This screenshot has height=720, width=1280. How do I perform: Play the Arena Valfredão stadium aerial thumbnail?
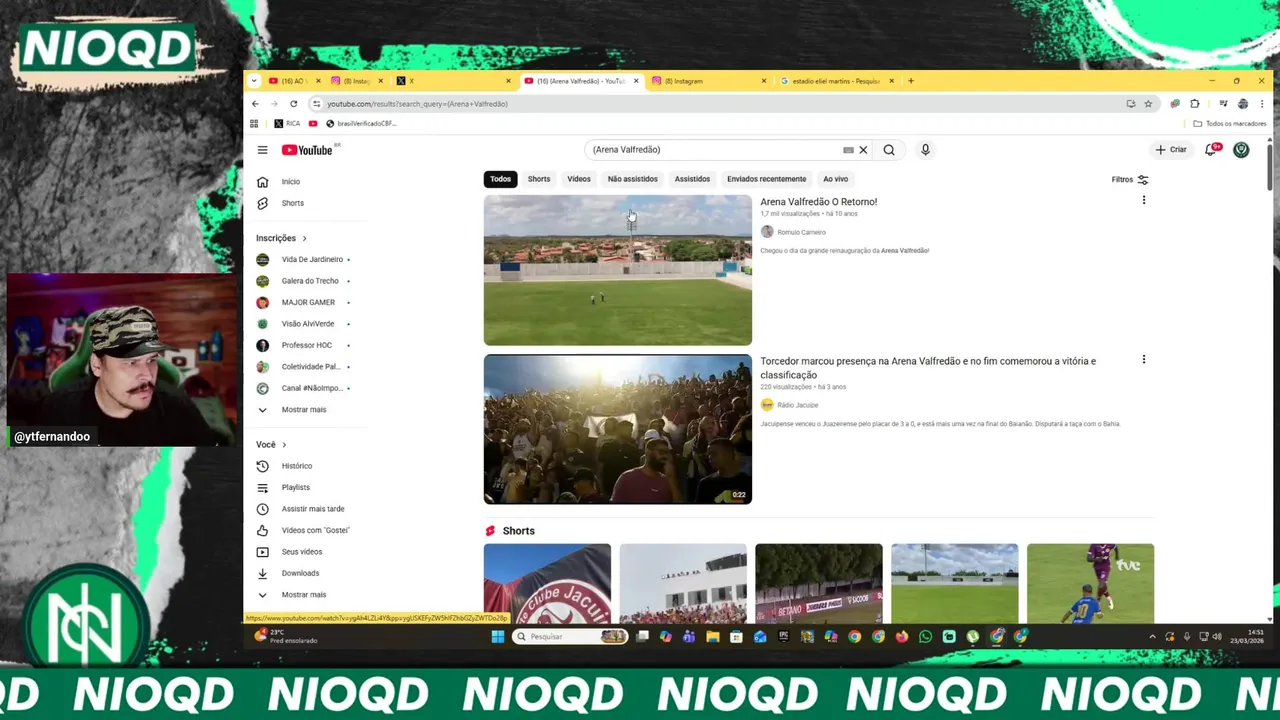[x=618, y=270]
